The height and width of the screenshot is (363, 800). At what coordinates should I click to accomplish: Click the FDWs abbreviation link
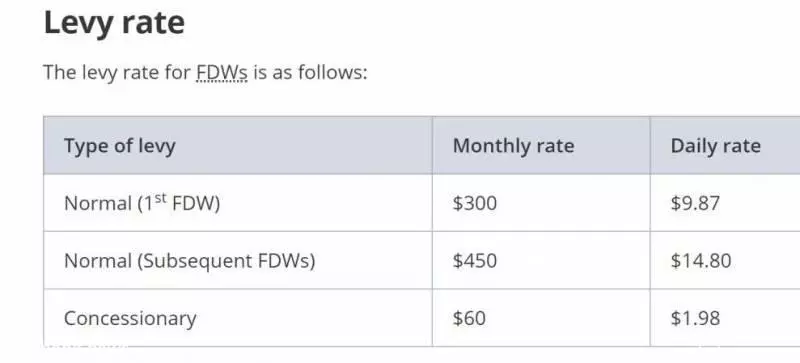tap(221, 72)
